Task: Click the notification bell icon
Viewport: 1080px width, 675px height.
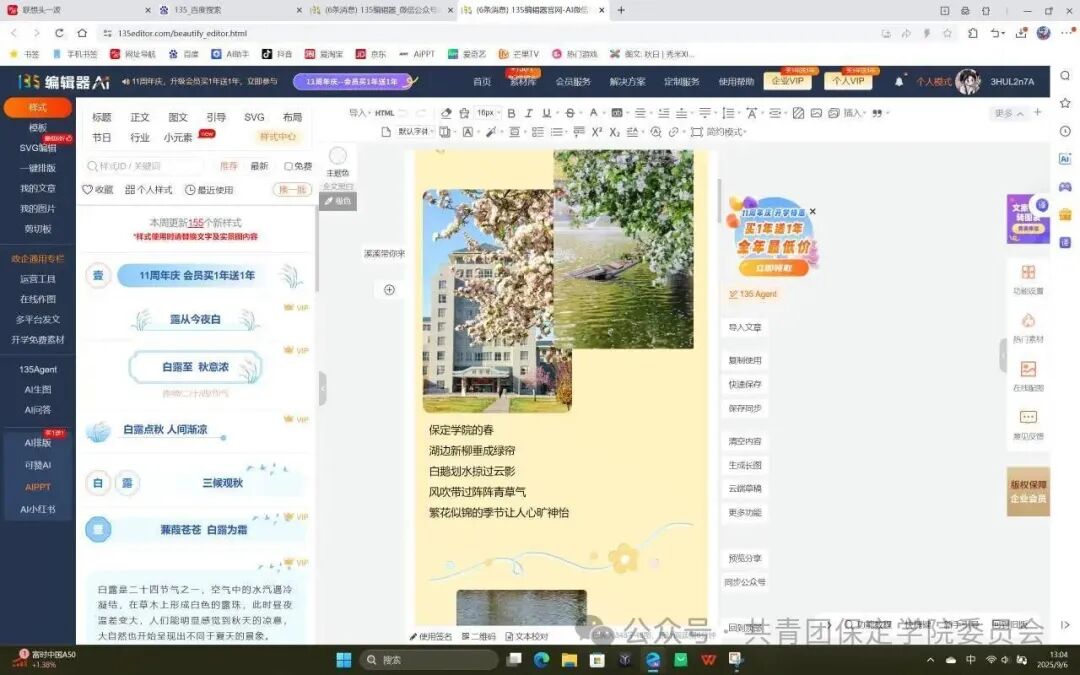Action: click(x=899, y=81)
